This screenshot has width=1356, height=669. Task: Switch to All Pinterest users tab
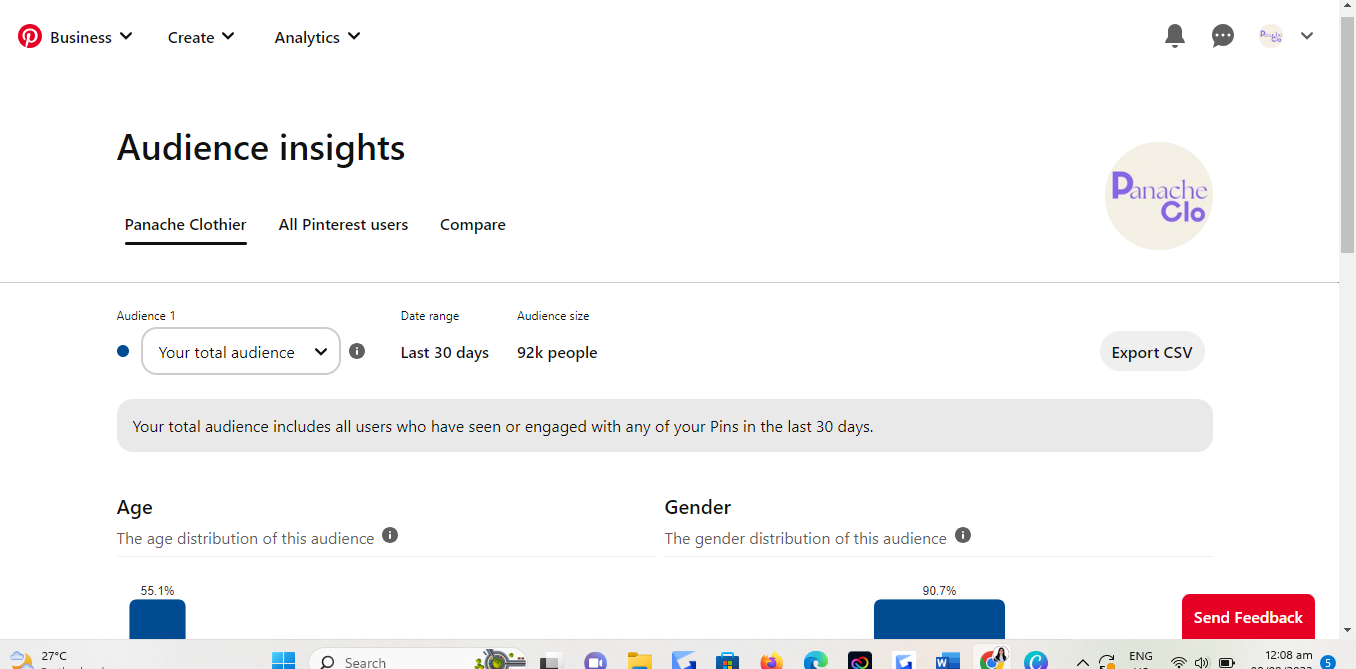343,225
